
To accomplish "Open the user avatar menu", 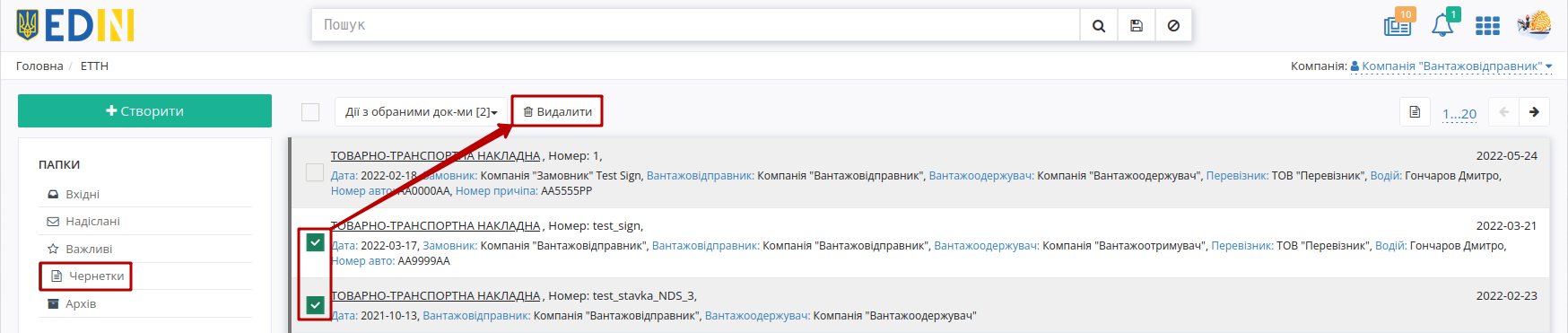I will pos(1534,24).
